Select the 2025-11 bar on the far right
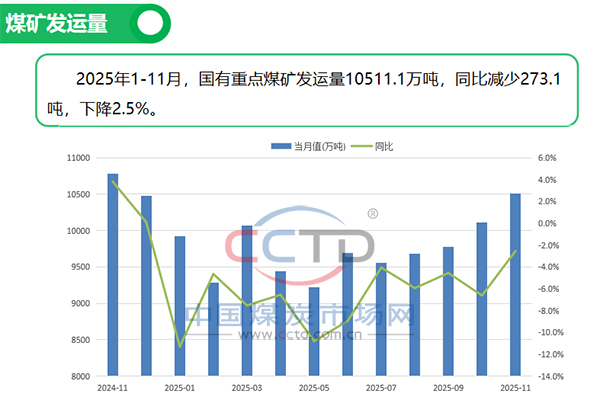The width and height of the screenshot is (600, 400). (x=515, y=285)
